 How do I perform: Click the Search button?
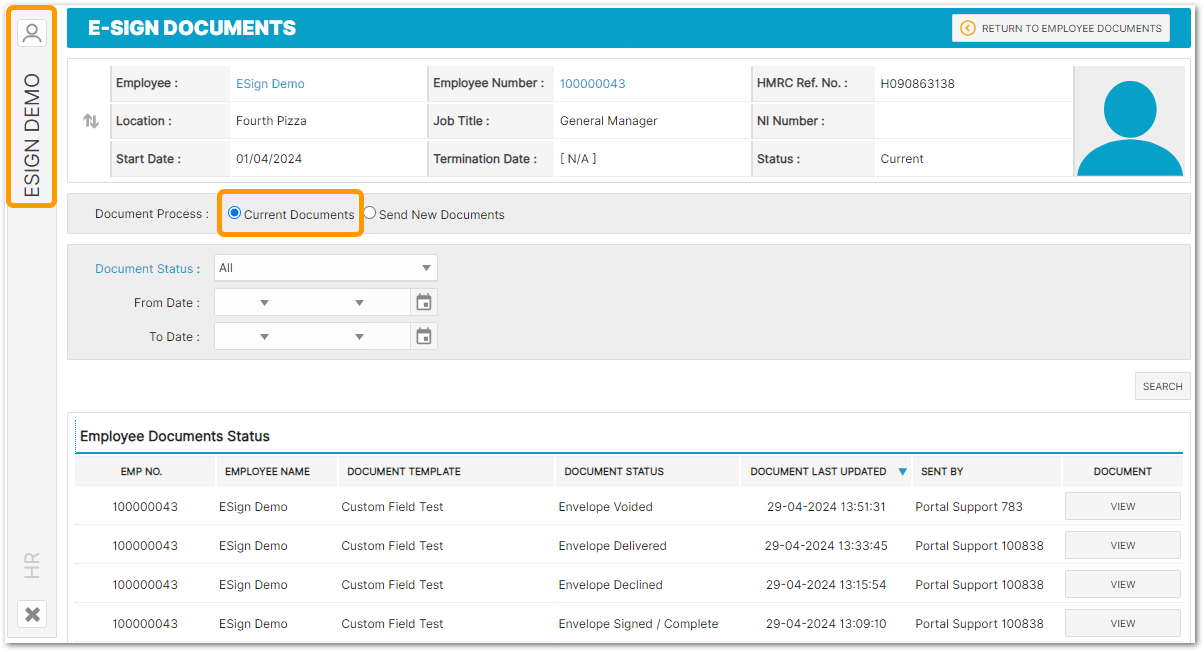[x=1162, y=386]
